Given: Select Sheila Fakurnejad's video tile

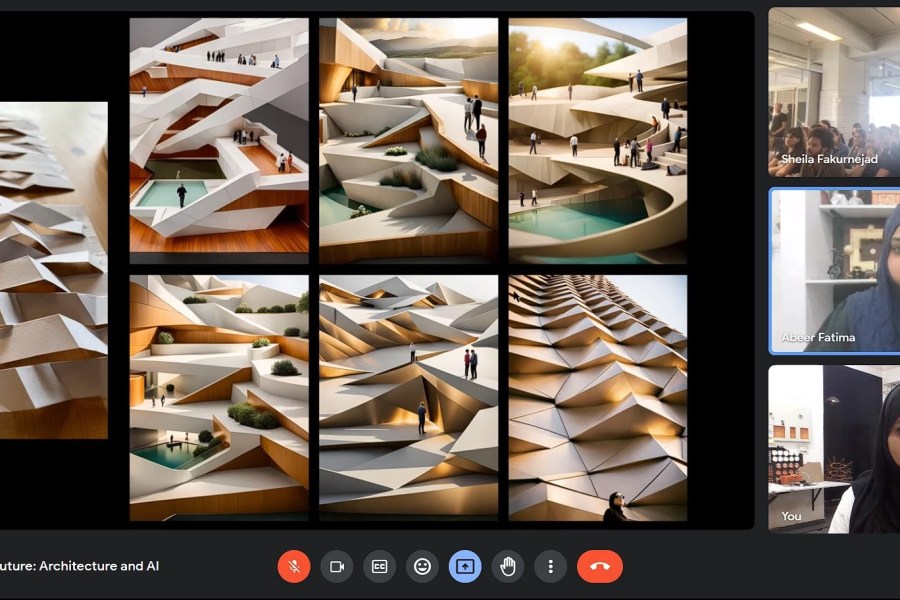Looking at the screenshot, I should pyautogui.click(x=833, y=92).
